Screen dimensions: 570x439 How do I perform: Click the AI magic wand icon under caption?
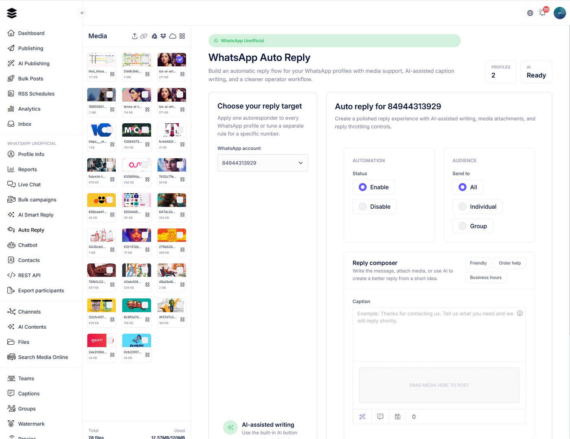pyautogui.click(x=362, y=417)
